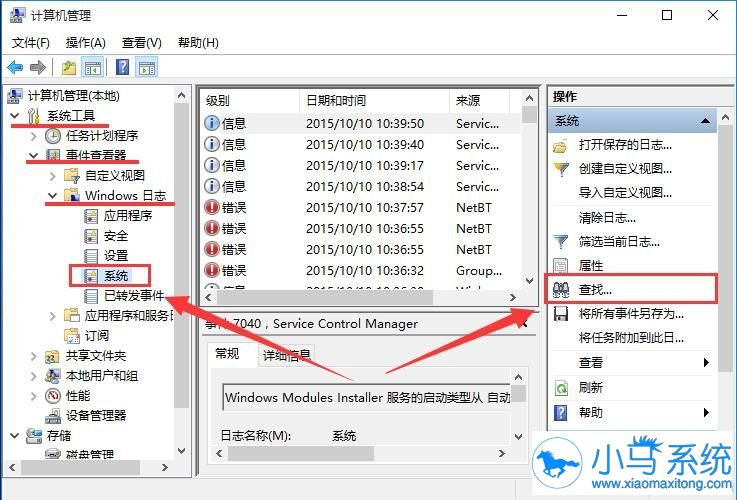Switch to the 常规 tab

(x=228, y=353)
